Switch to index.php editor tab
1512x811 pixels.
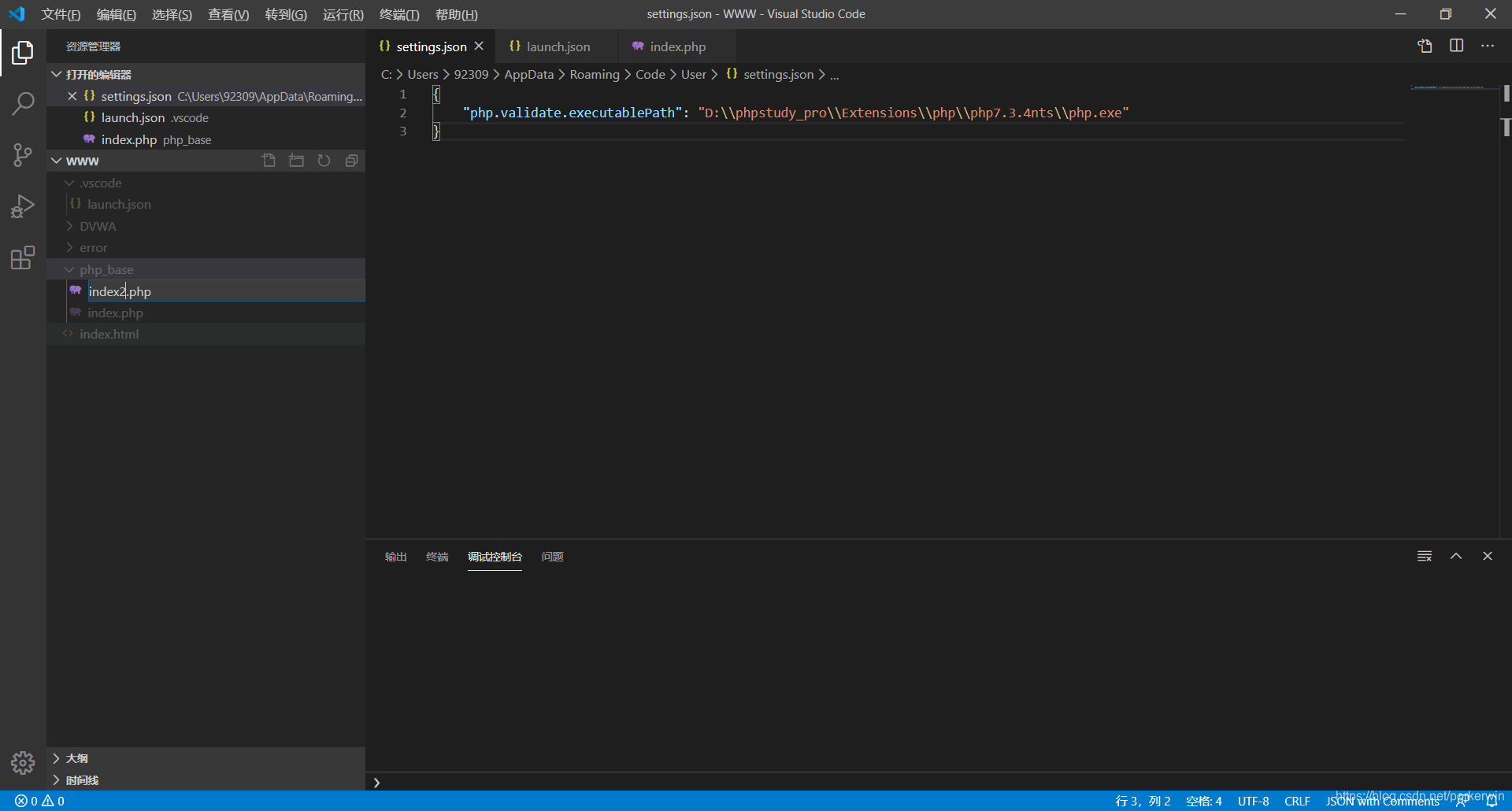pos(677,46)
